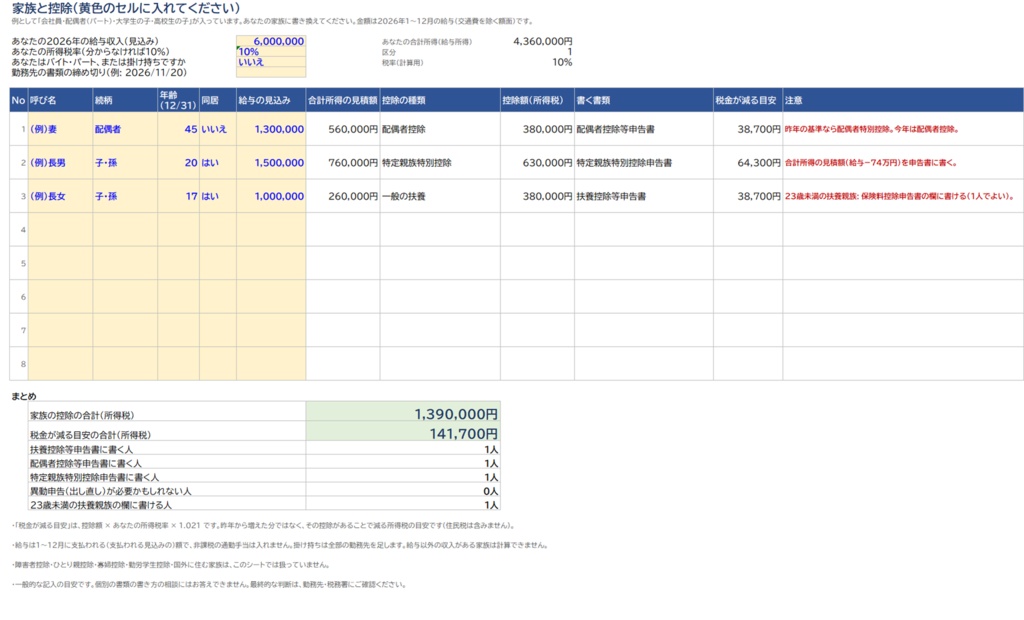Click the はい cell in 長女 row

(217, 196)
